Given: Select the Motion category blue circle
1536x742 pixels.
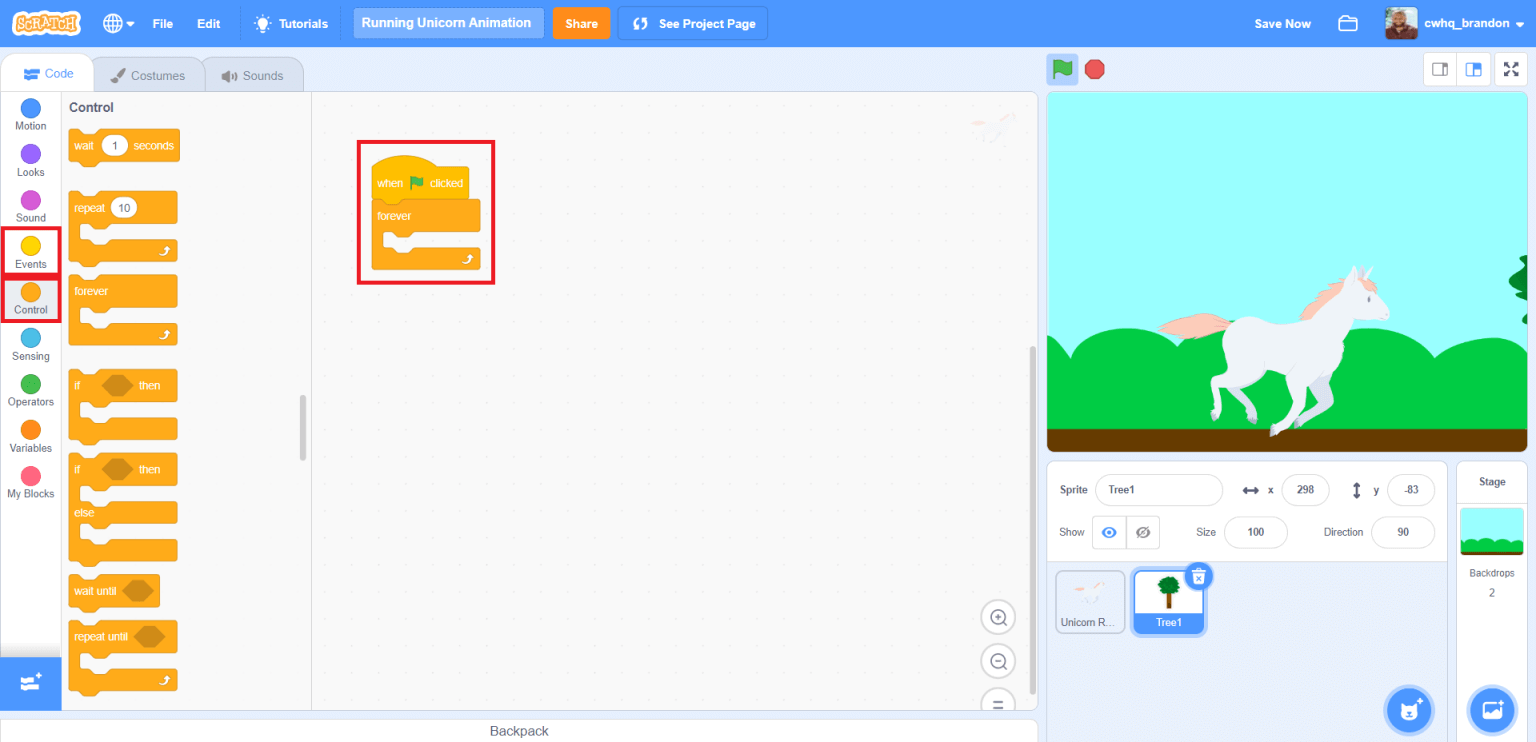Looking at the screenshot, I should [31, 109].
